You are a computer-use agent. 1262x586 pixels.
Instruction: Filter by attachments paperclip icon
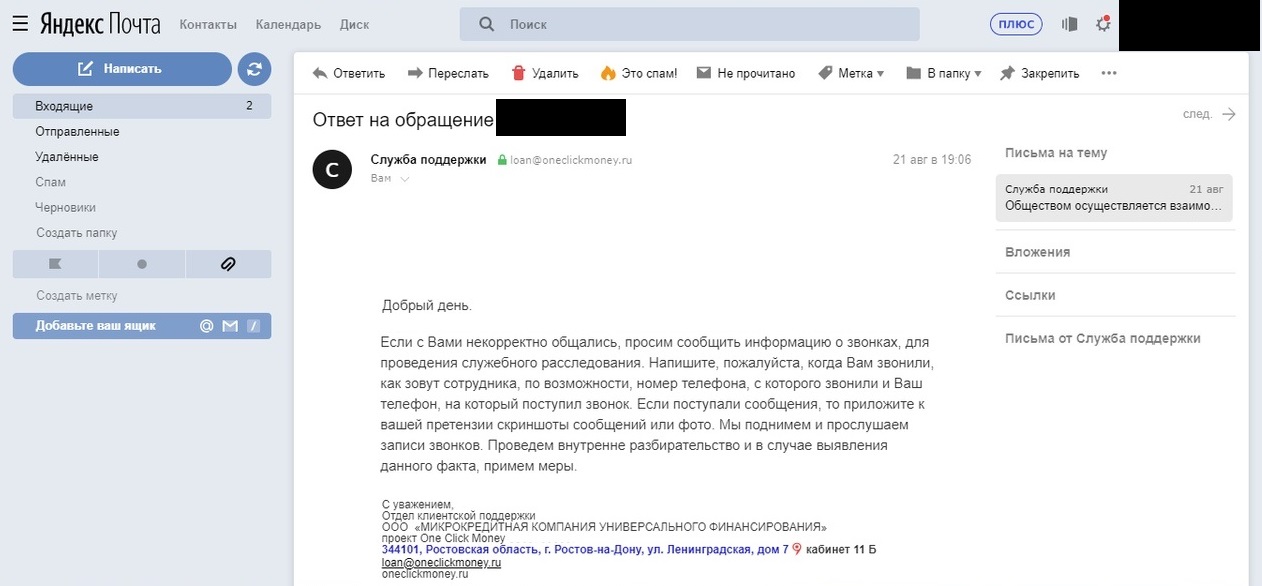click(228, 264)
